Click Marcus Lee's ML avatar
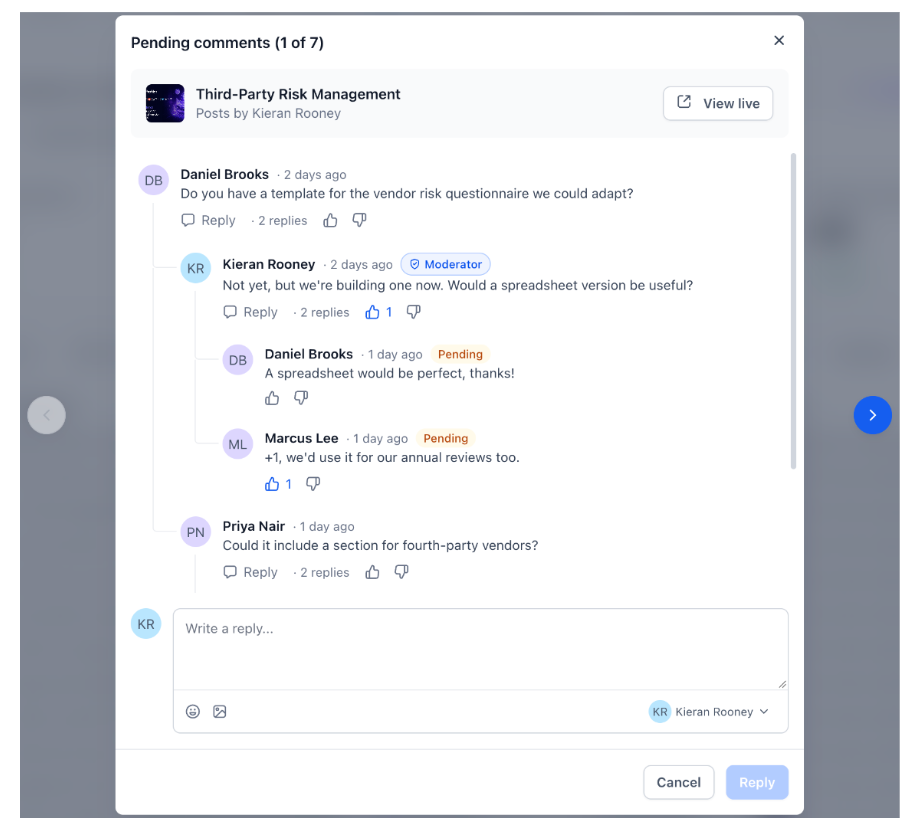 pos(238,444)
